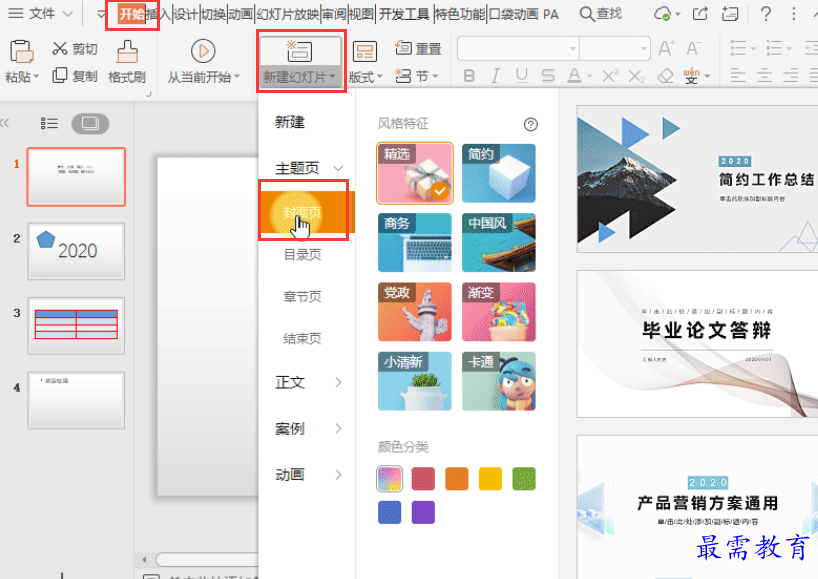Image resolution: width=818 pixels, height=579 pixels.
Task: Collapse the slide panel with double chevron
Action: [5, 123]
